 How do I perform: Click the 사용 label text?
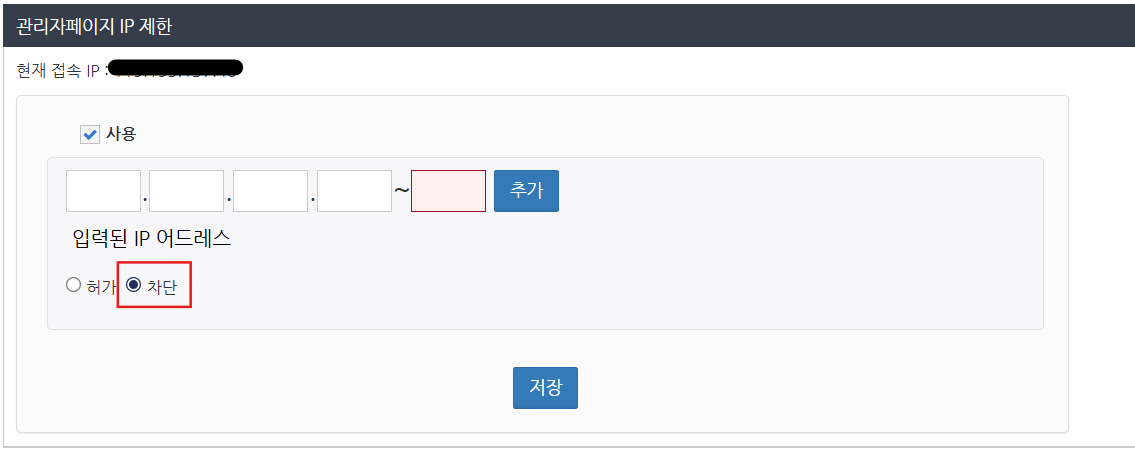pos(121,133)
